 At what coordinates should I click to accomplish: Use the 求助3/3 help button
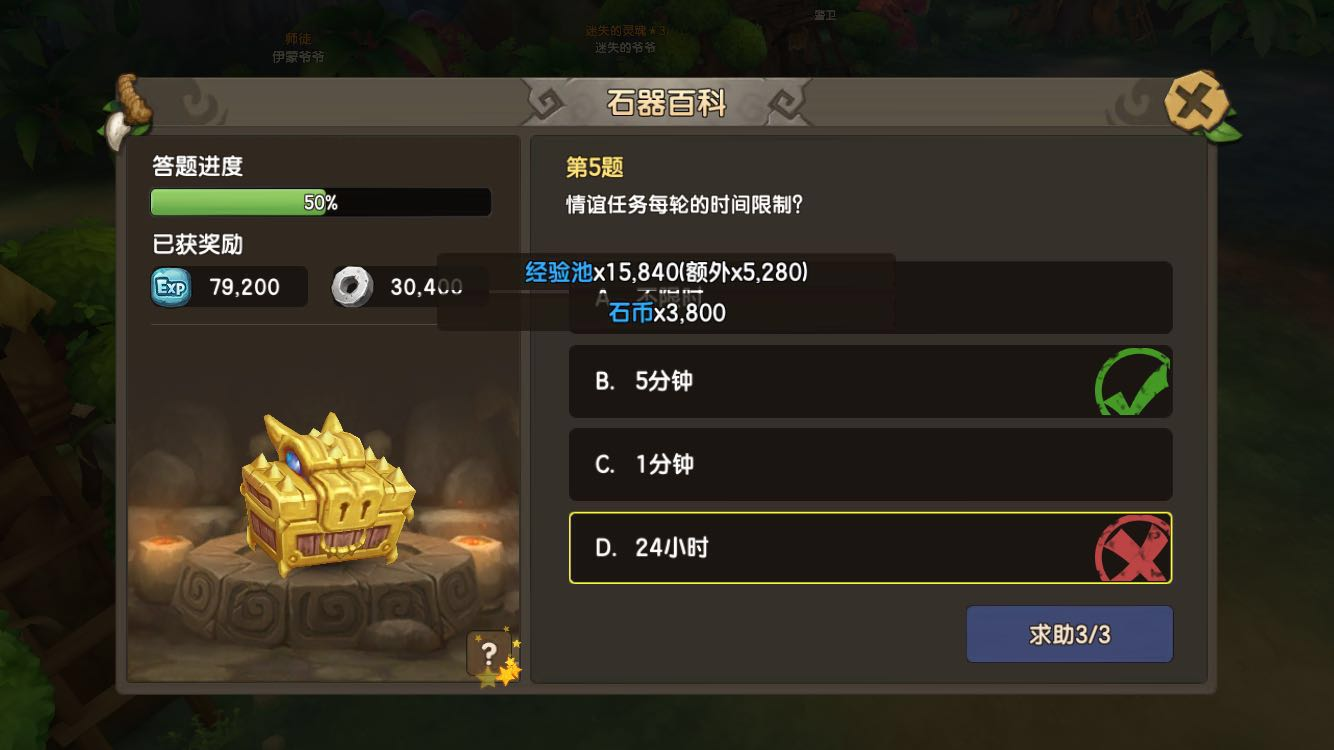(1069, 634)
